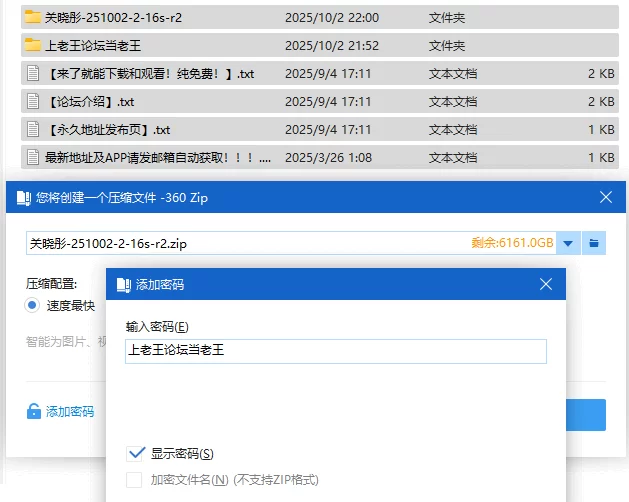
Task: Select the 上老王论坛当老王 folder icon
Action: point(32,45)
